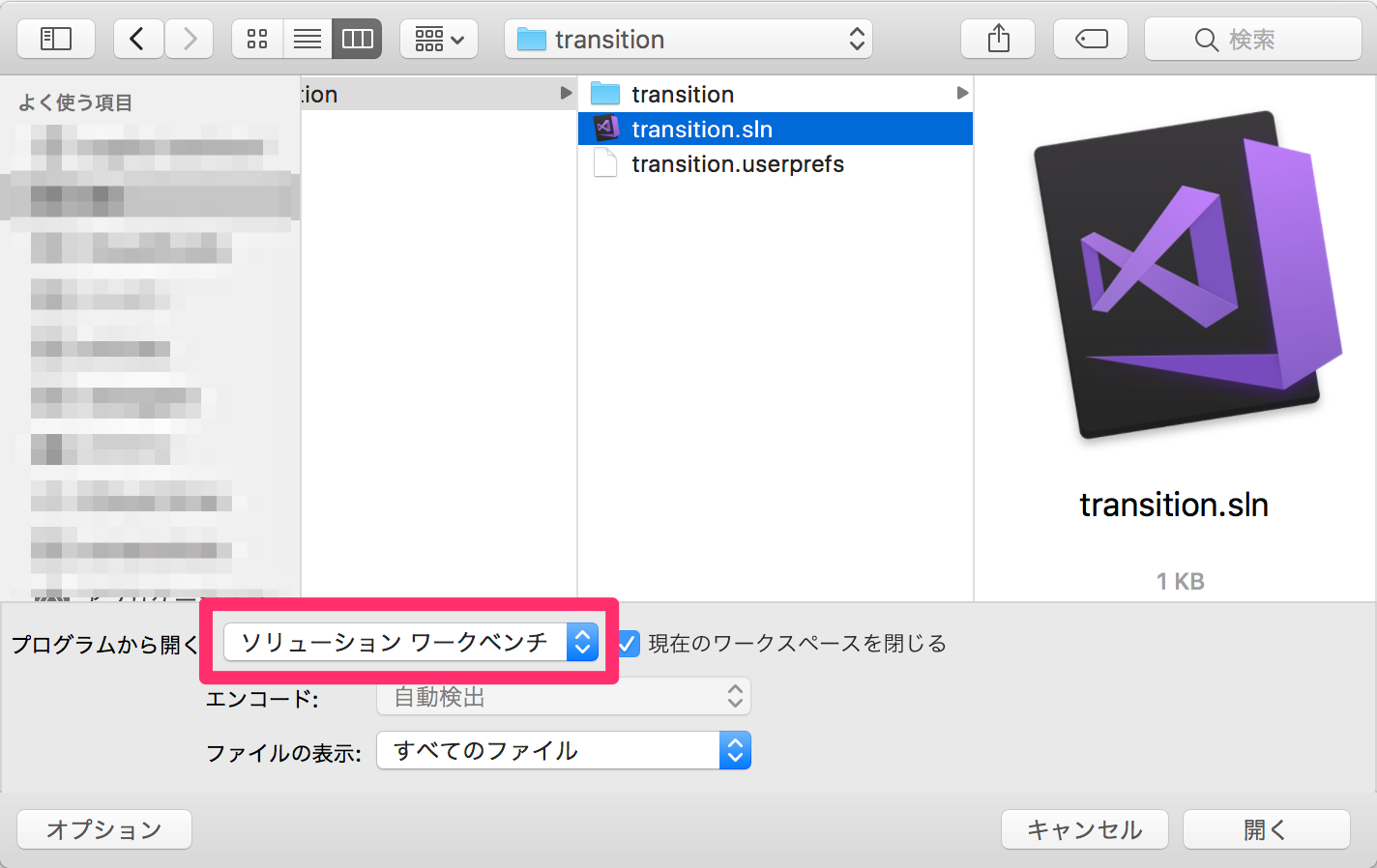The image size is (1377, 868).
Task: Click the Visual Studio icon of transition.sln
Action: (x=606, y=129)
